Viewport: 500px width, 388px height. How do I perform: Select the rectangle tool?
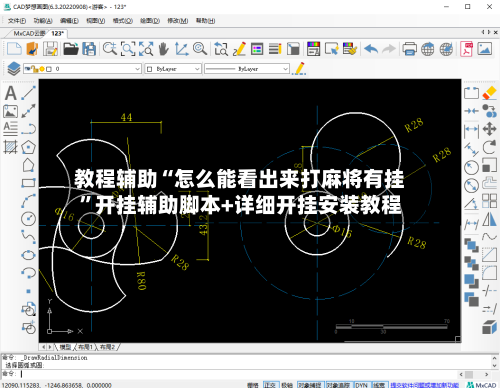click(x=28, y=183)
